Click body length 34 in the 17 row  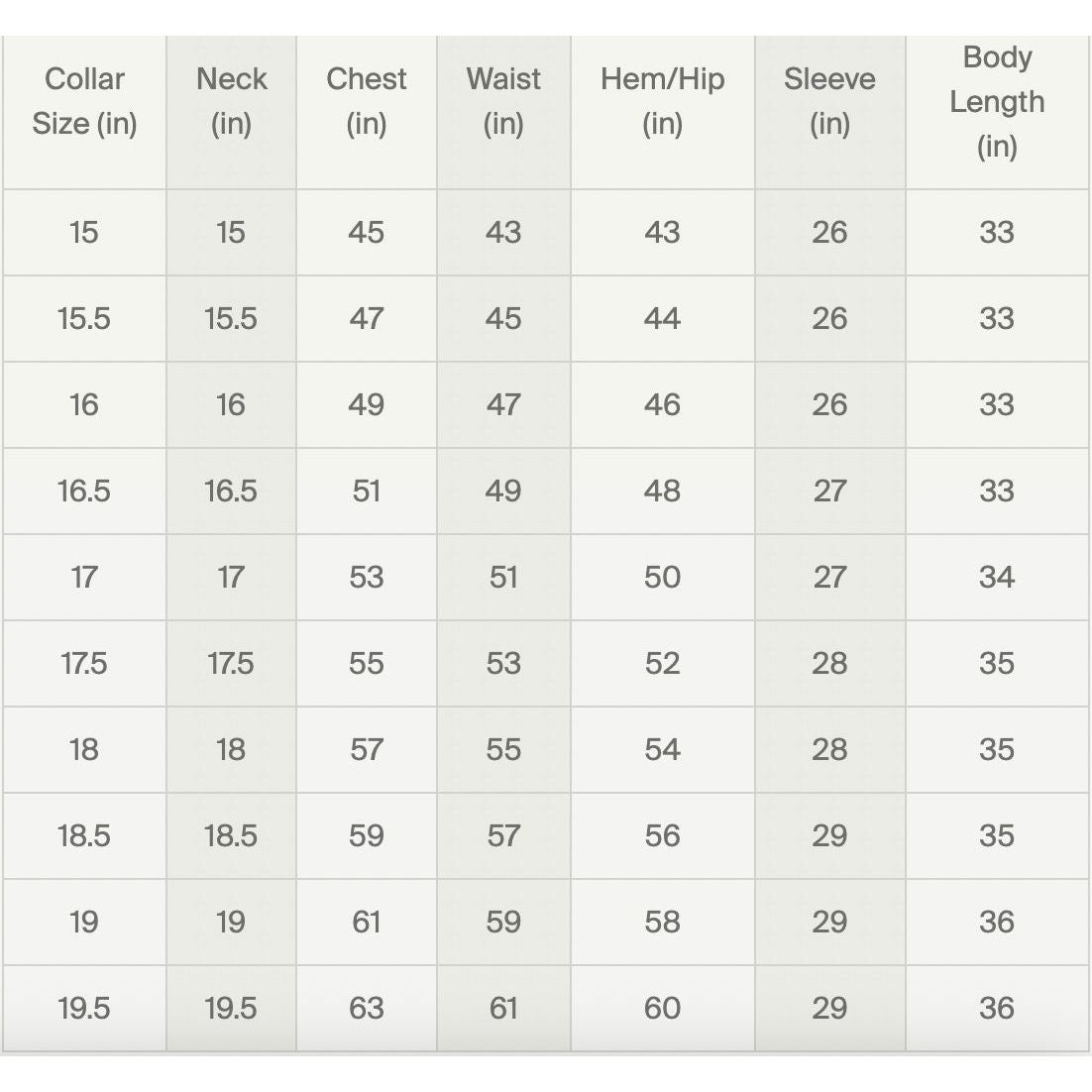pyautogui.click(x=997, y=577)
